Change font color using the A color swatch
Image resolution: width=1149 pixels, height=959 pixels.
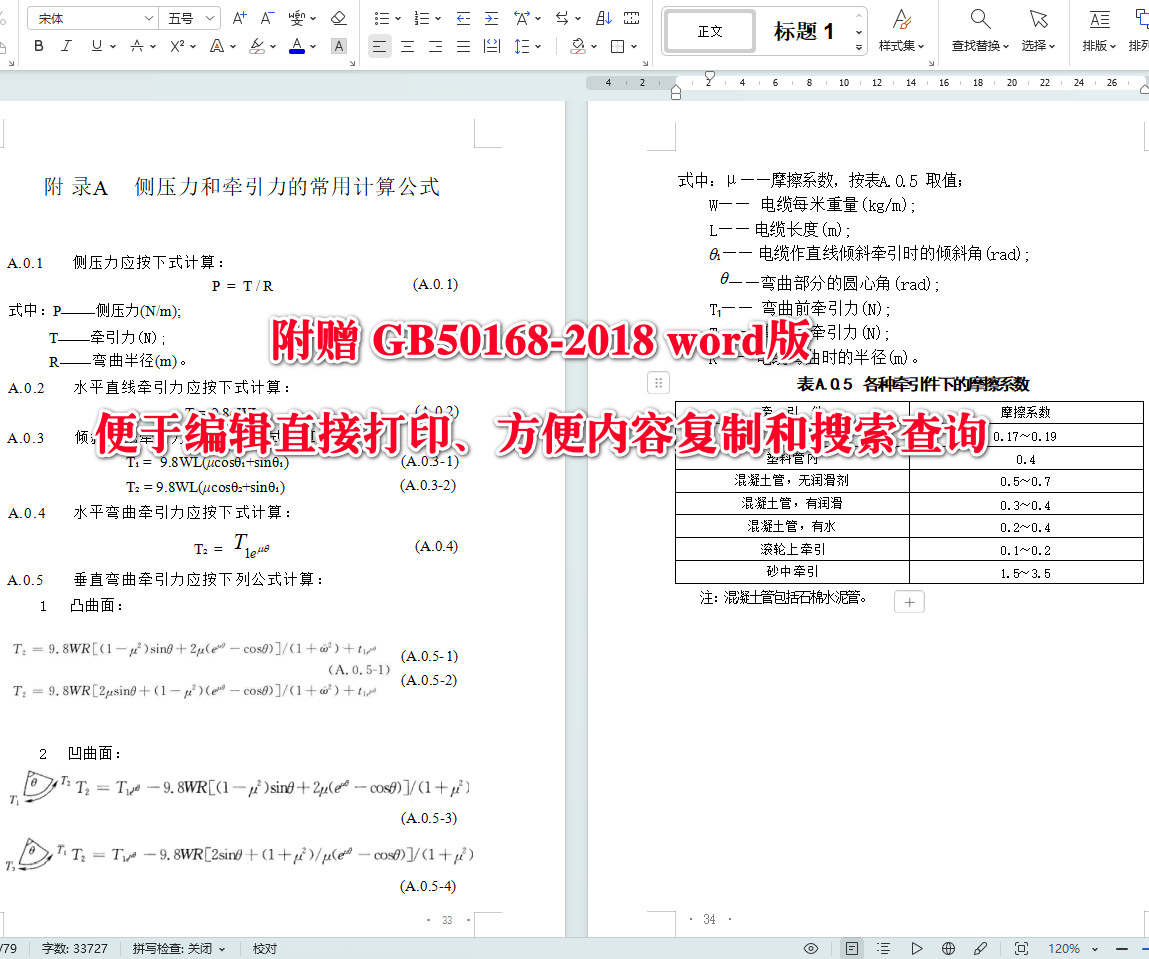click(298, 46)
